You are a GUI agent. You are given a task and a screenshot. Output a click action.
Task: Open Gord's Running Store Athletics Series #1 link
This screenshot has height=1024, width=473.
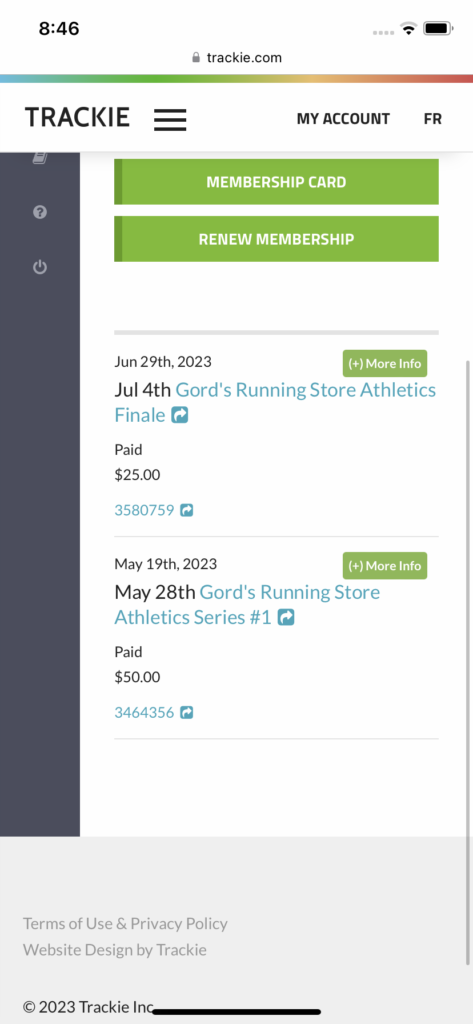pos(248,605)
